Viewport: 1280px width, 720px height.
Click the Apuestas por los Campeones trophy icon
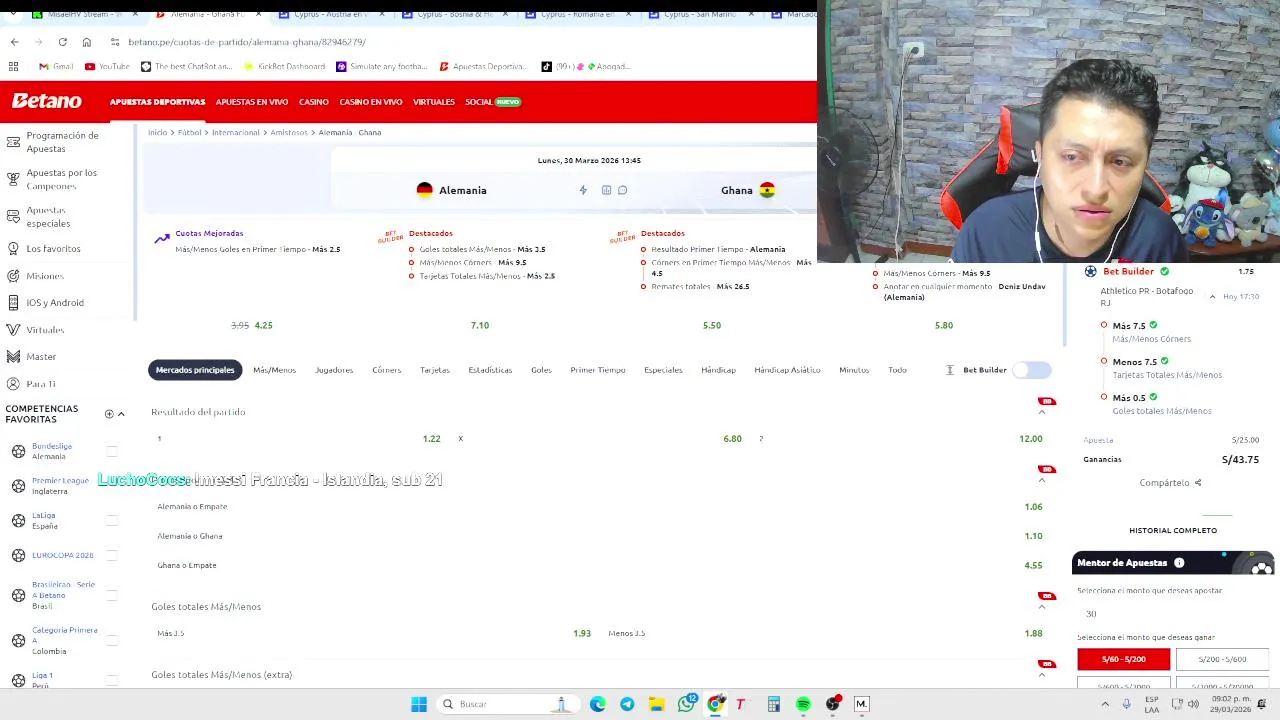click(x=13, y=179)
